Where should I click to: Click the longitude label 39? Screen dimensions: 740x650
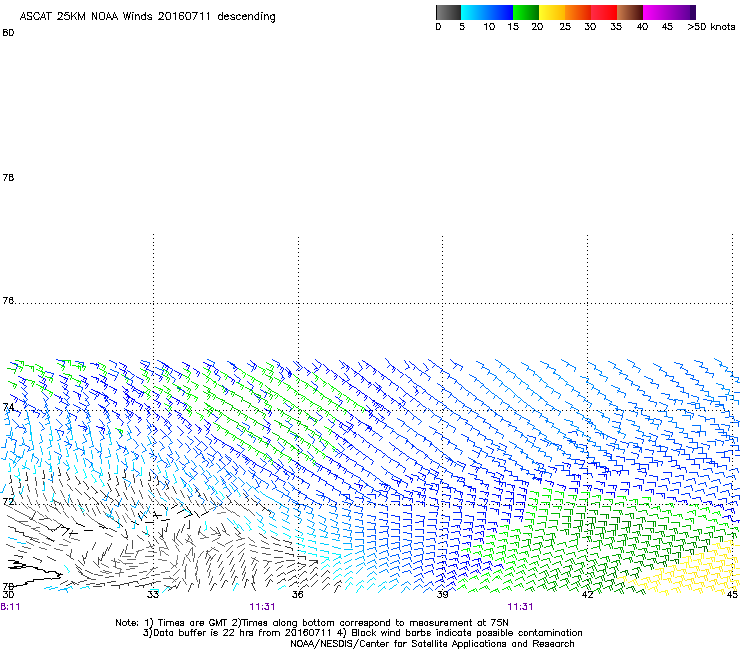442,594
